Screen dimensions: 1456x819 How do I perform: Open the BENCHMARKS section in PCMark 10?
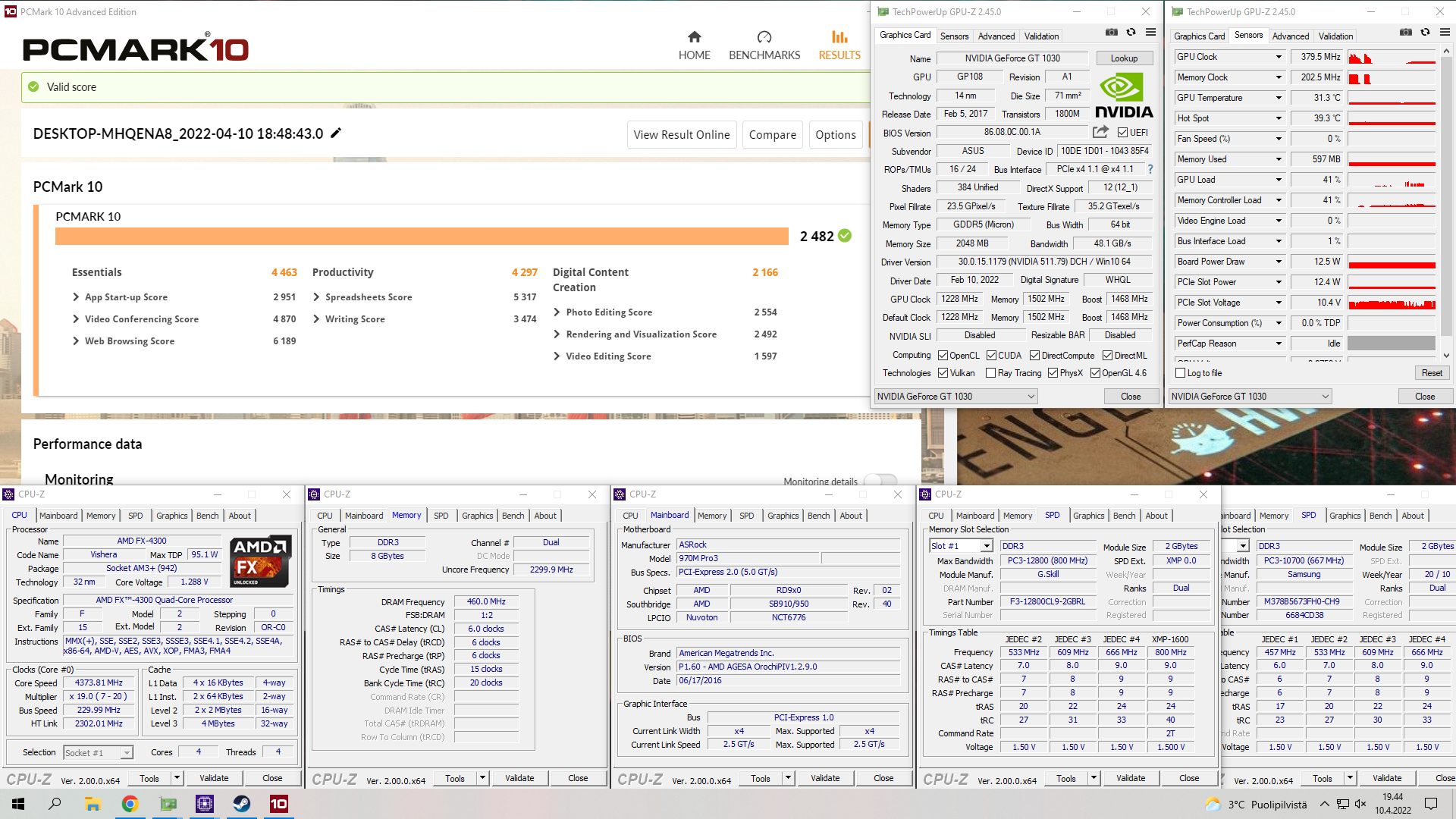[764, 45]
